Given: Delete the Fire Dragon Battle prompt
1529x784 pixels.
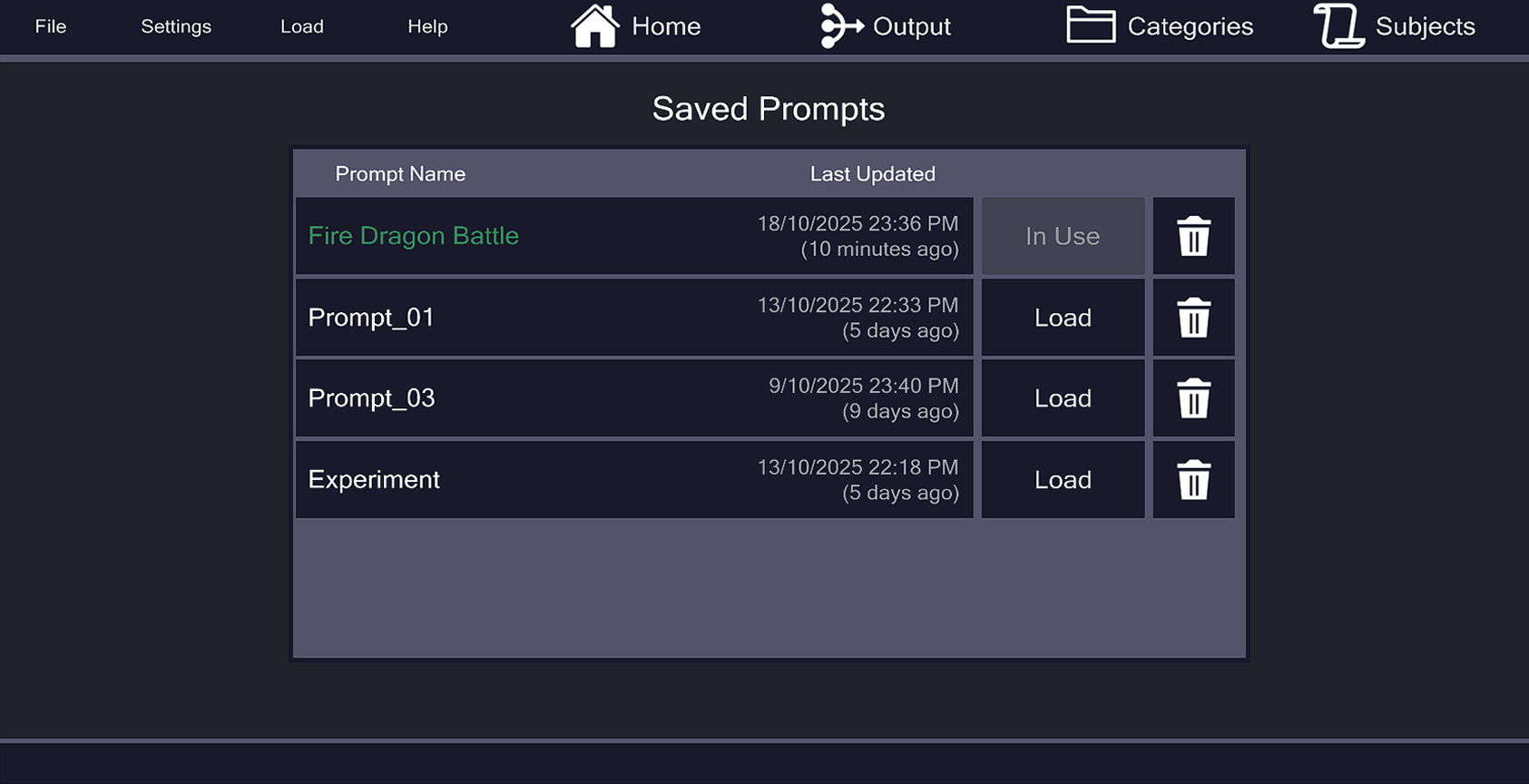Looking at the screenshot, I should [x=1193, y=236].
